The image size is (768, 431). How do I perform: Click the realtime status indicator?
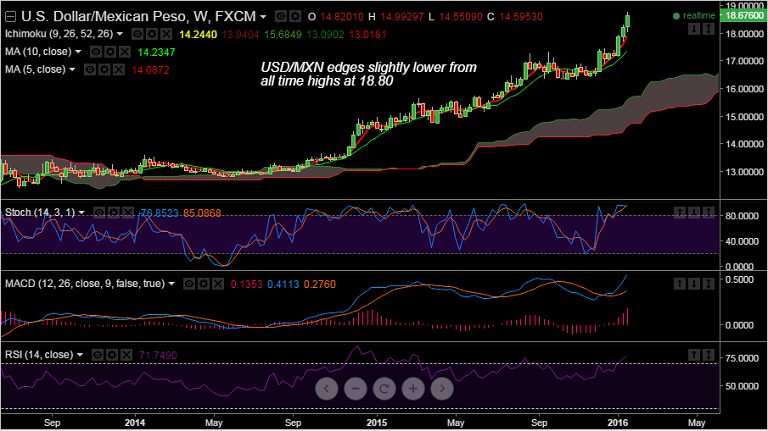(x=694, y=16)
